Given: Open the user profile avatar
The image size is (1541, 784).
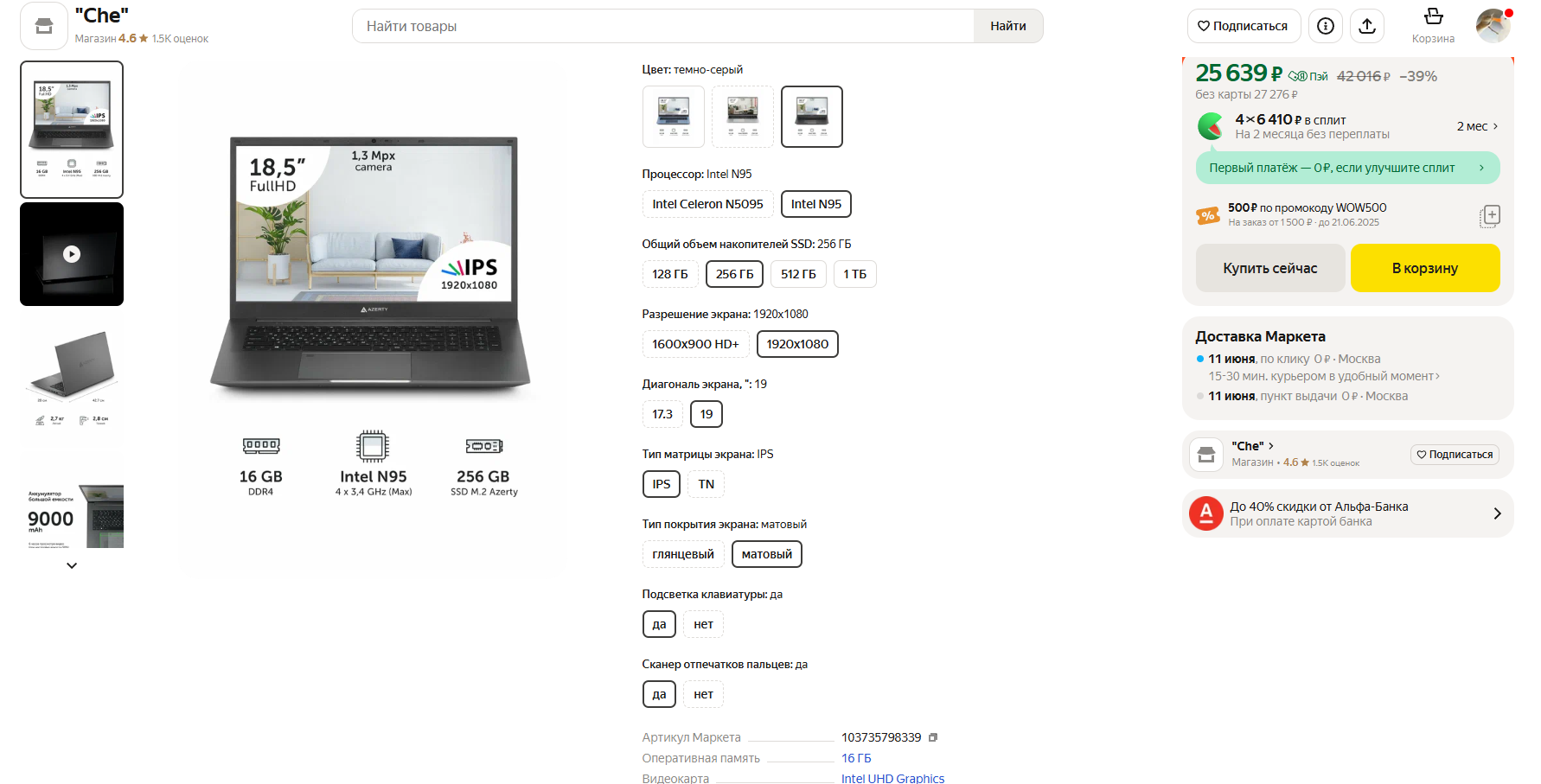Looking at the screenshot, I should [1493, 26].
